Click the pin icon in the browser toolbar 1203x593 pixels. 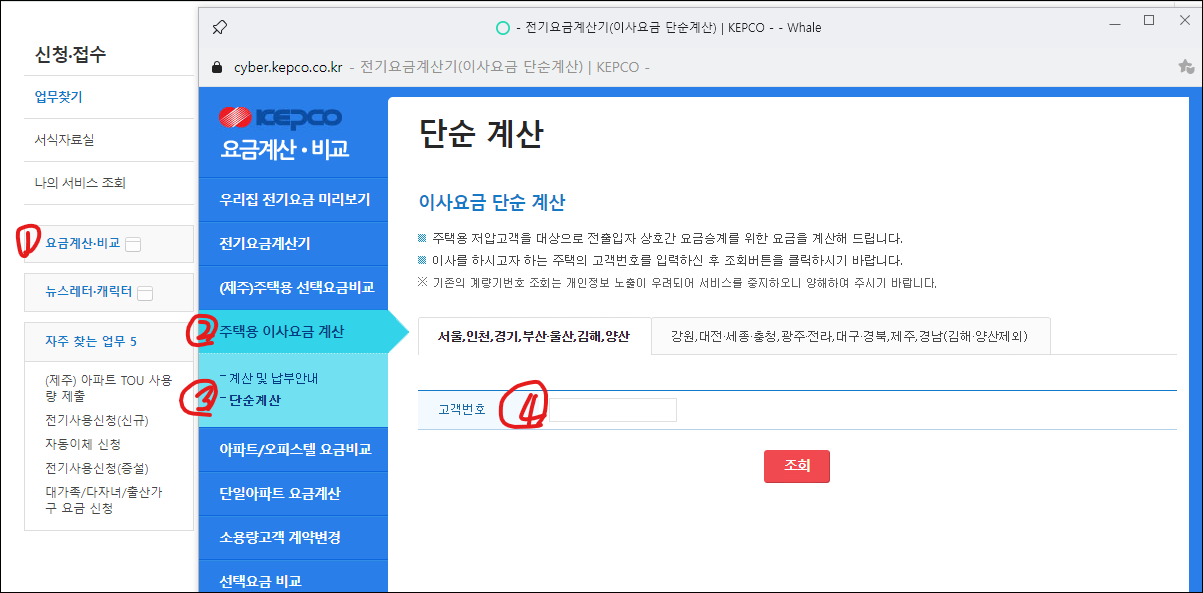point(219,28)
